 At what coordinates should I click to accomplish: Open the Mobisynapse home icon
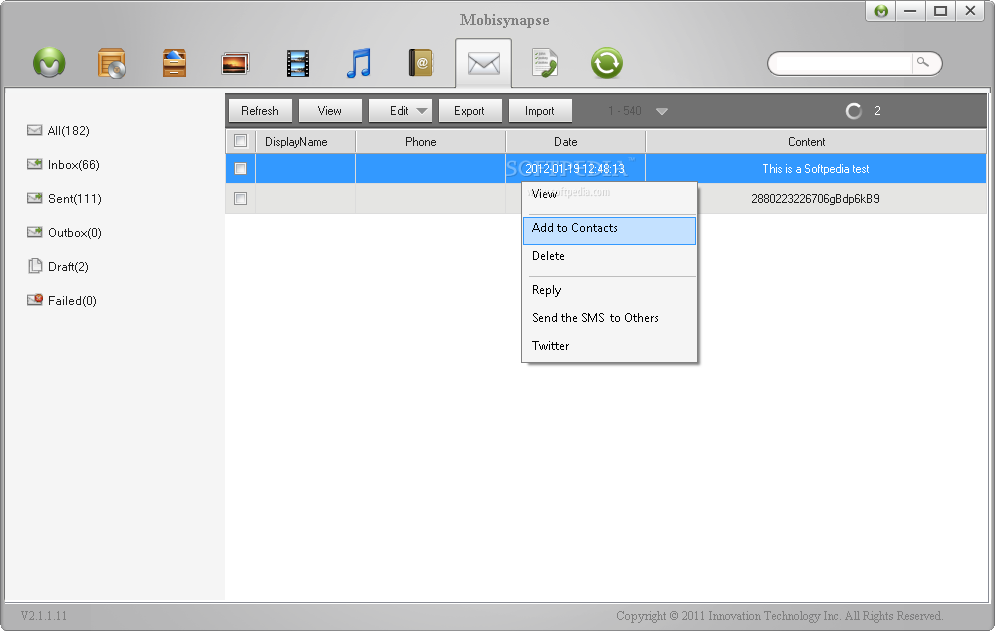49,63
